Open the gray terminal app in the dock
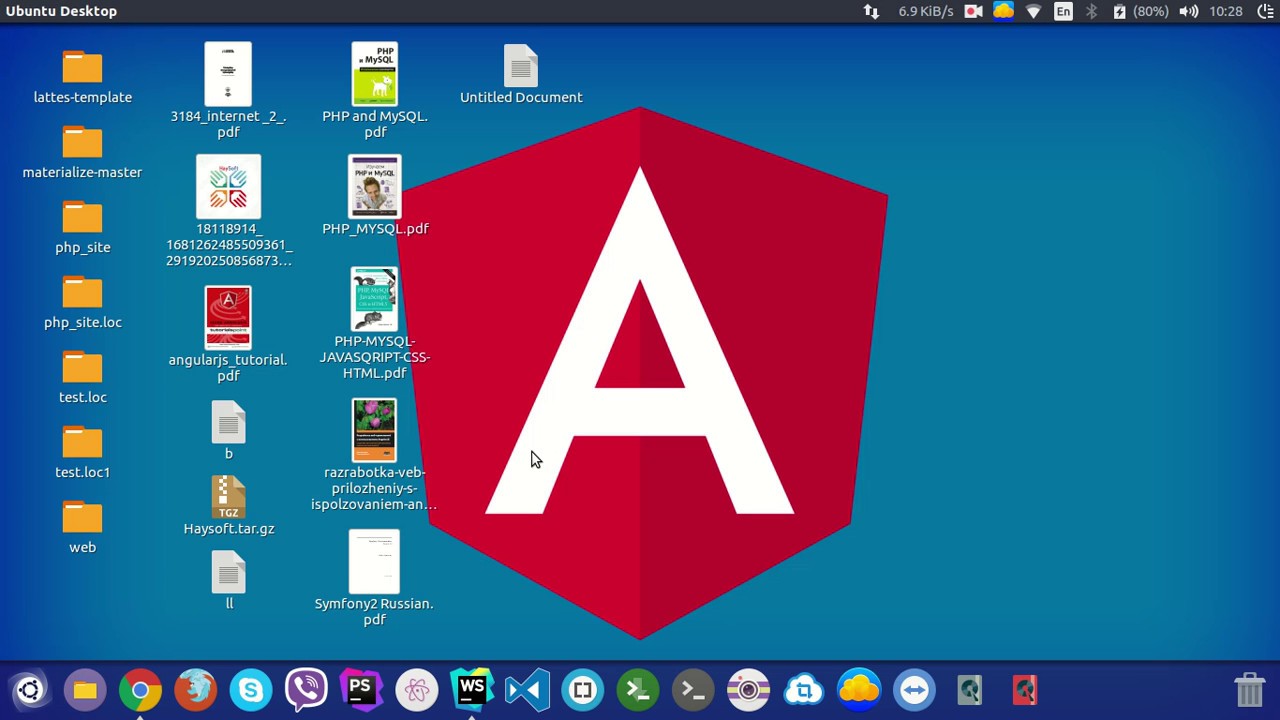The image size is (1280, 720). (693, 690)
